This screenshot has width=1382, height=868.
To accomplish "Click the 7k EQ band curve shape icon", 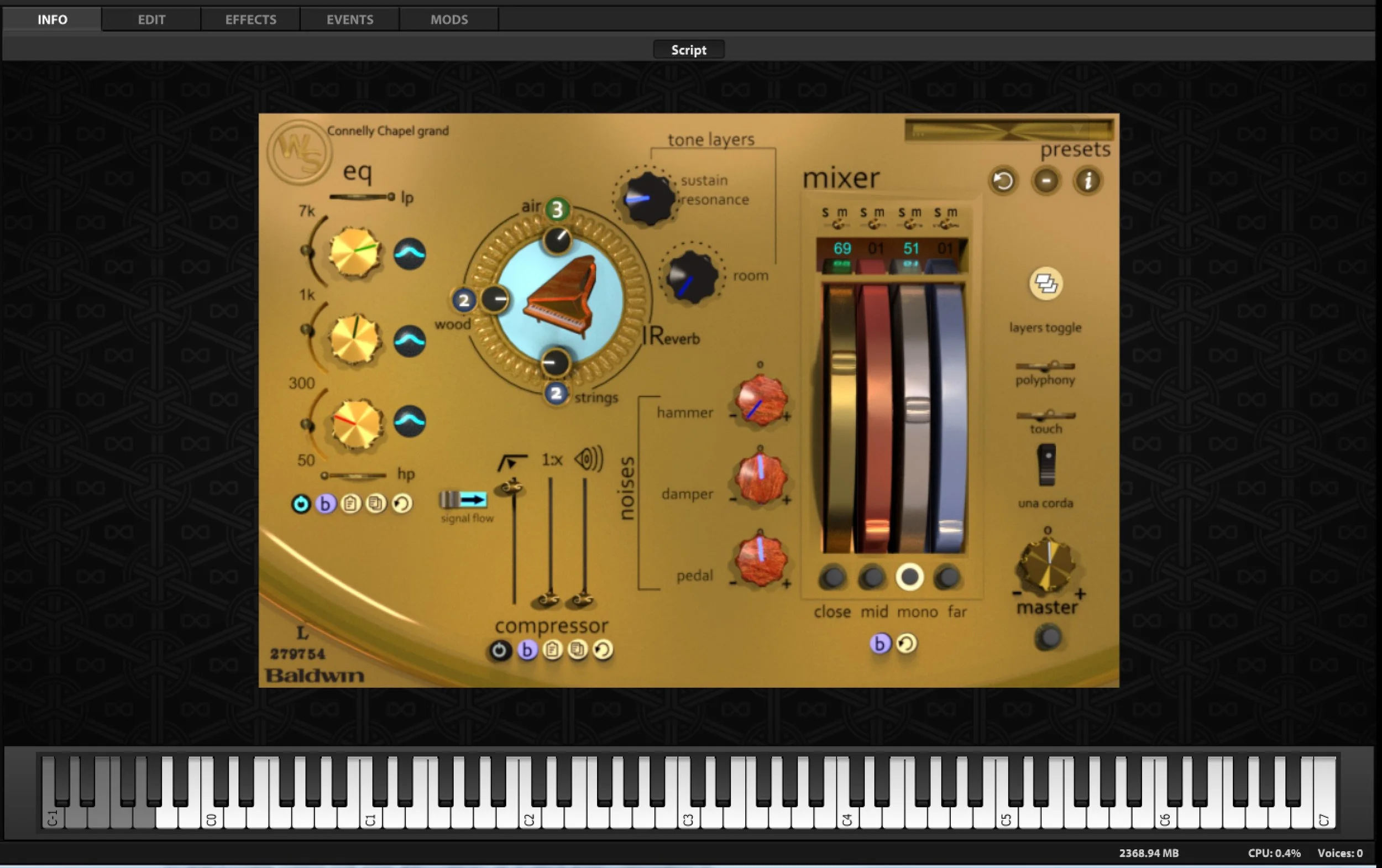I will tap(409, 254).
